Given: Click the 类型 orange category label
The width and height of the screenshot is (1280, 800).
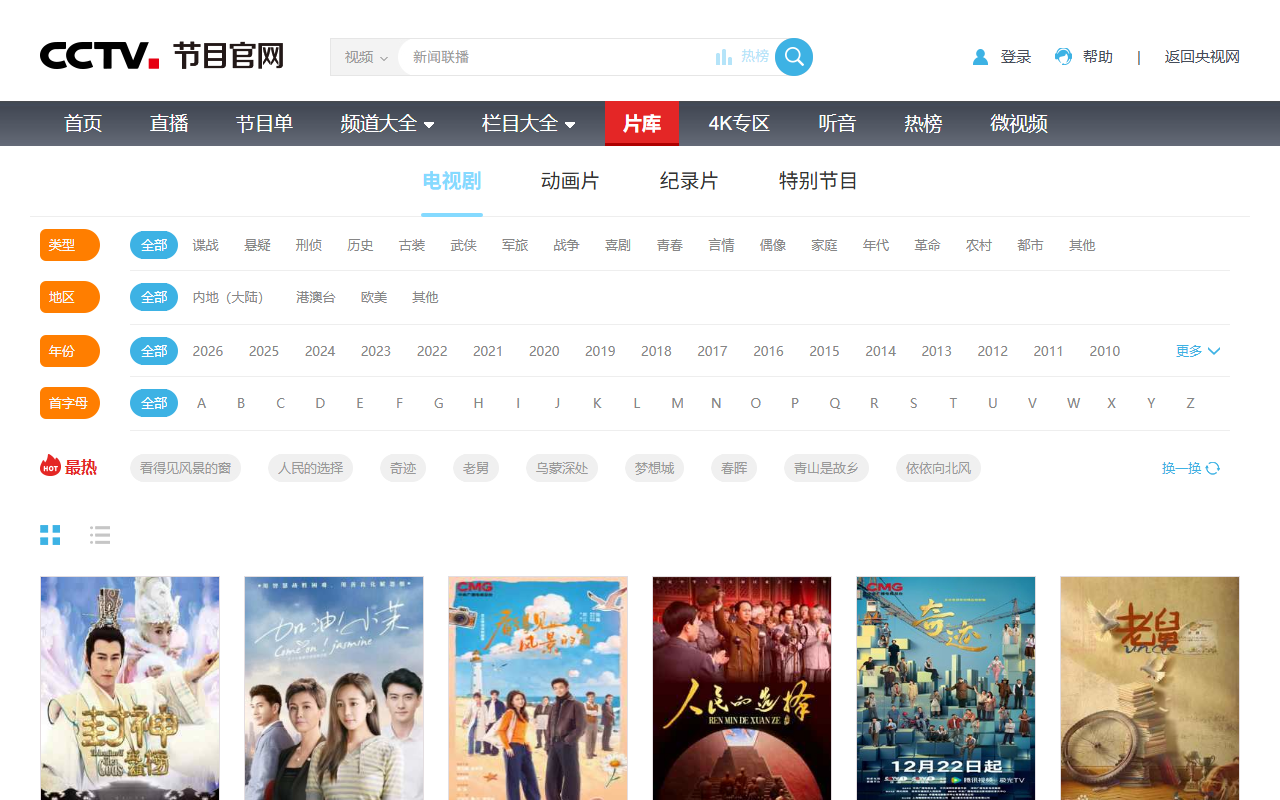Looking at the screenshot, I should 70,245.
